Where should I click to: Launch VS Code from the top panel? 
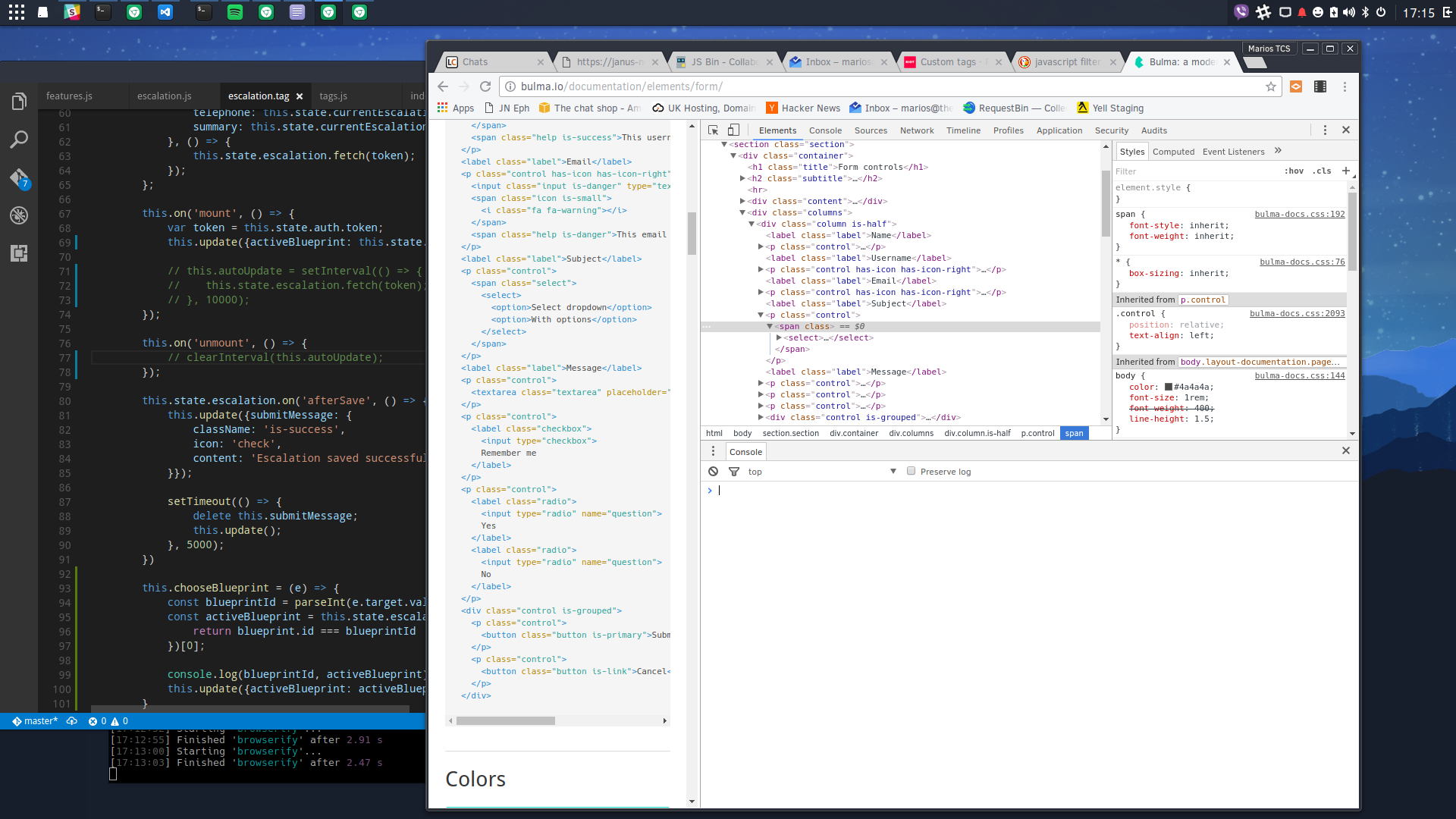tap(165, 12)
